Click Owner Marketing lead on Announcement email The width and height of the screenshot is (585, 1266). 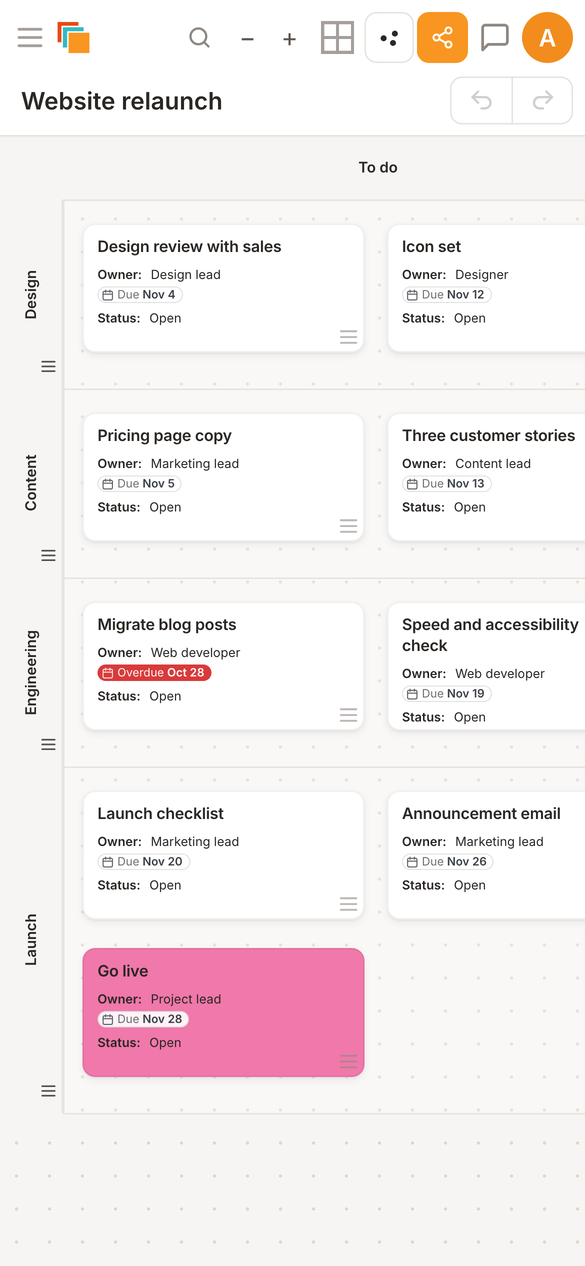click(x=473, y=842)
